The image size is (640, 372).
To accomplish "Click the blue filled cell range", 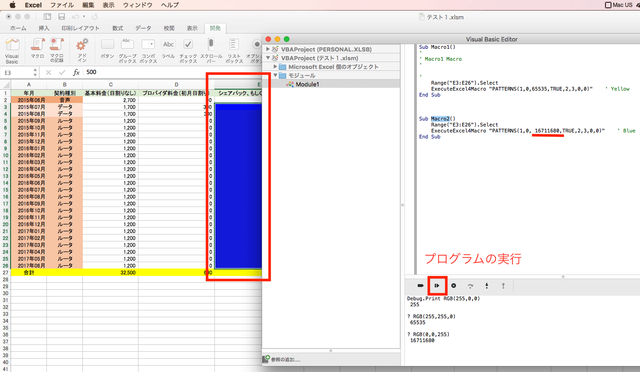I will pyautogui.click(x=238, y=186).
